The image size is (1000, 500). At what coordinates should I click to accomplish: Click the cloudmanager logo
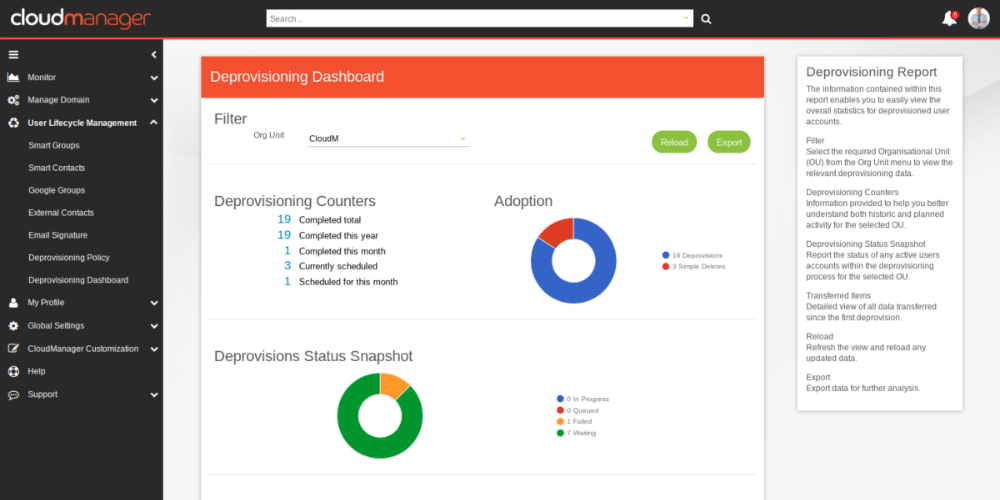(x=80, y=18)
